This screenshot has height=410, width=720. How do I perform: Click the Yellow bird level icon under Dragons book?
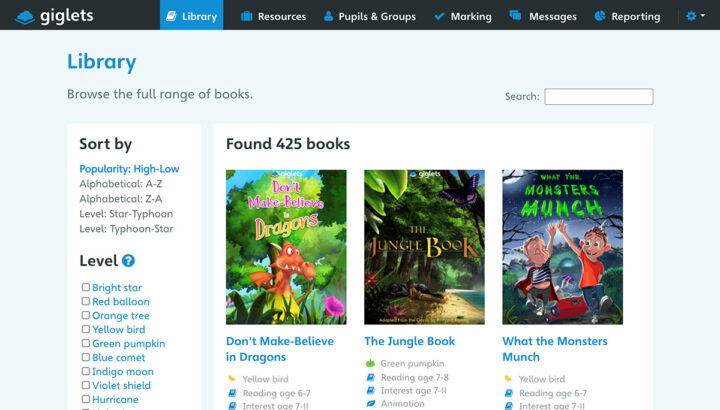pos(232,379)
